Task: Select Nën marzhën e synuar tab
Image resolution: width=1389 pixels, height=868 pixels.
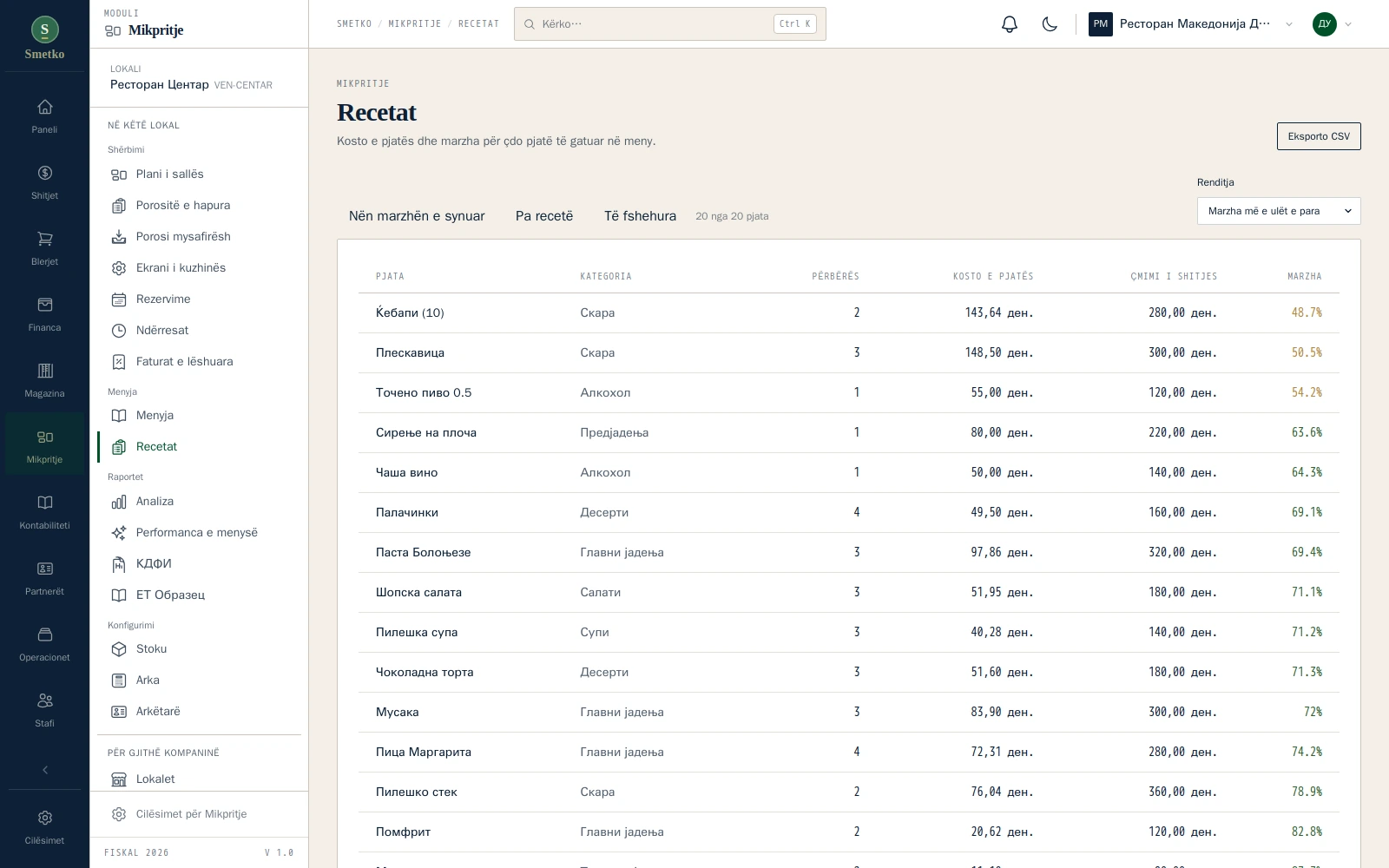Action: [417, 216]
